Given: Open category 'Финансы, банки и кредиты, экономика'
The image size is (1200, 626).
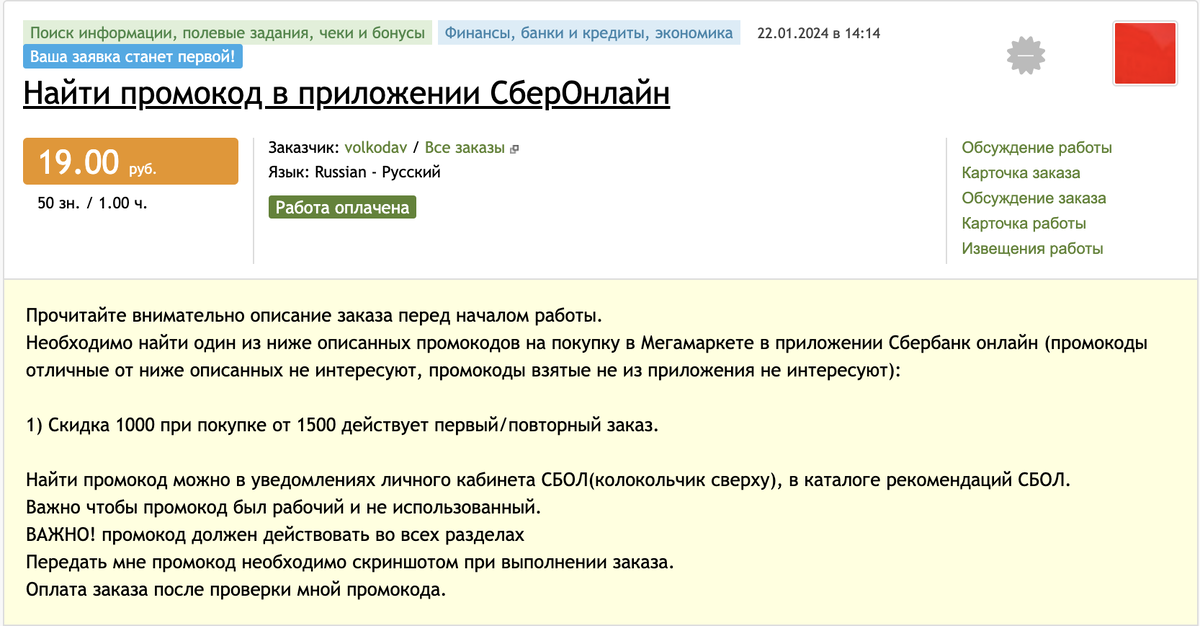Looking at the screenshot, I should (x=589, y=33).
